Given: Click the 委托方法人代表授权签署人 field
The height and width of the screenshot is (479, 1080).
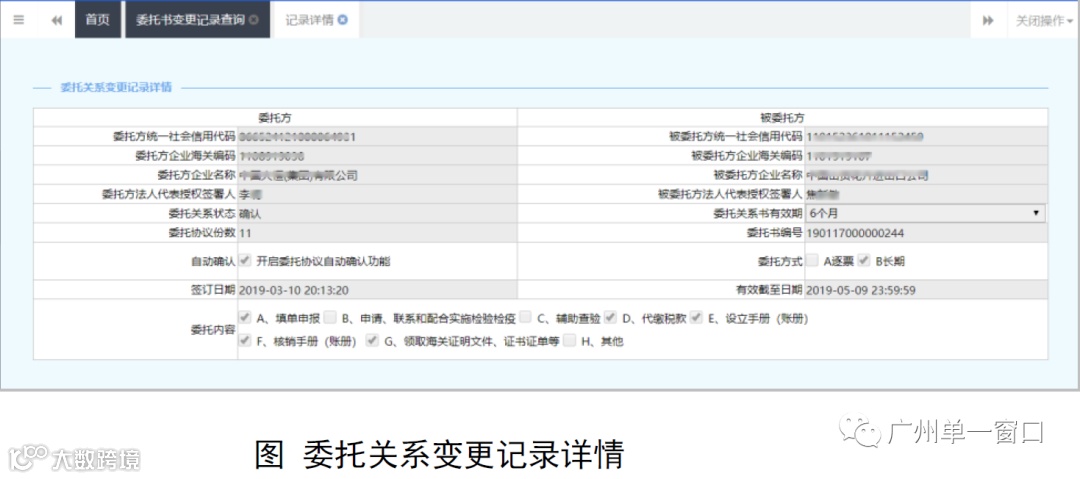Looking at the screenshot, I should pyautogui.click(x=377, y=194).
